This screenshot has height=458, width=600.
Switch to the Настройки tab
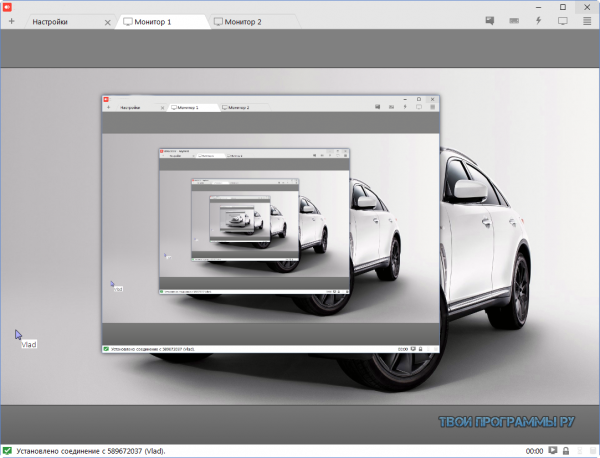point(52,21)
